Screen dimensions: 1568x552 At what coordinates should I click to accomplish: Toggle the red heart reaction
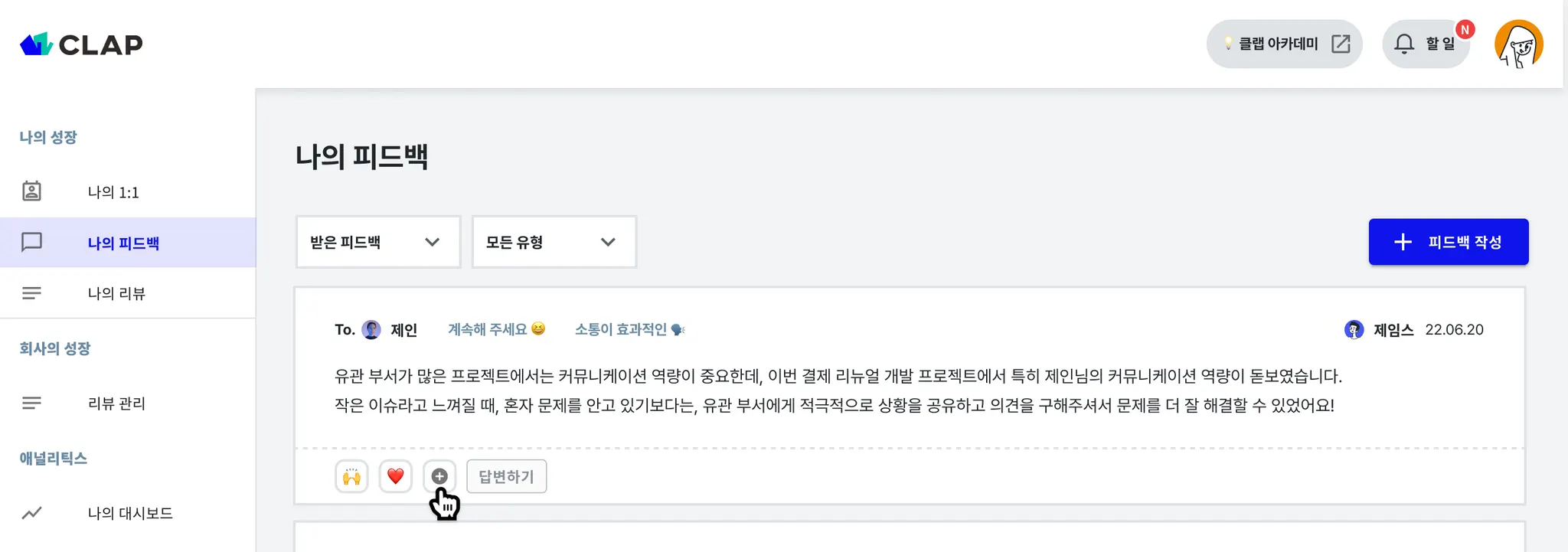coord(395,476)
